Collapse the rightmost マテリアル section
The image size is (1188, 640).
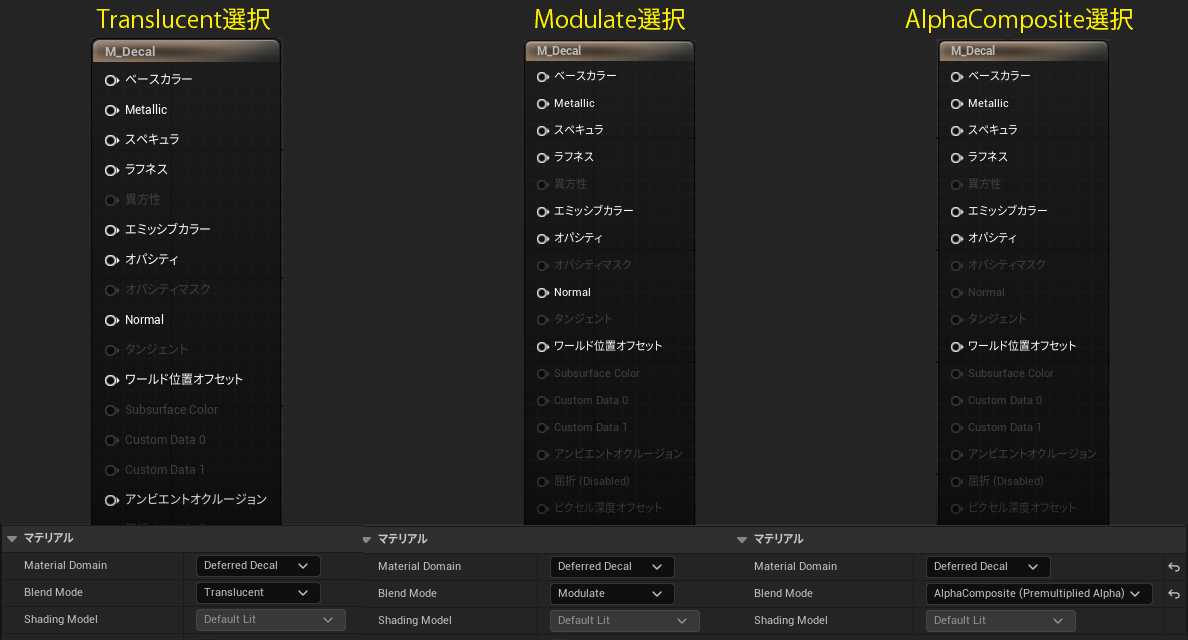741,538
